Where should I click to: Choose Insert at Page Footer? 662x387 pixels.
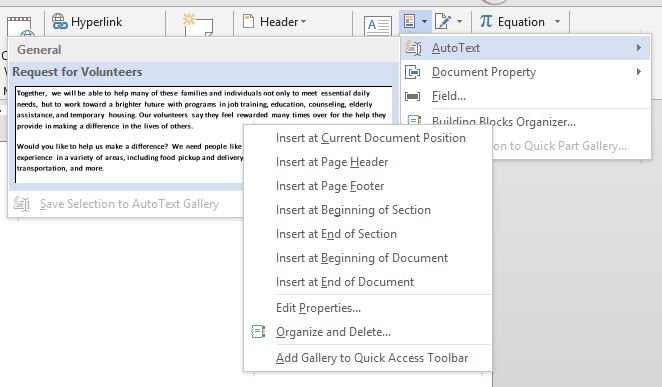(x=330, y=186)
